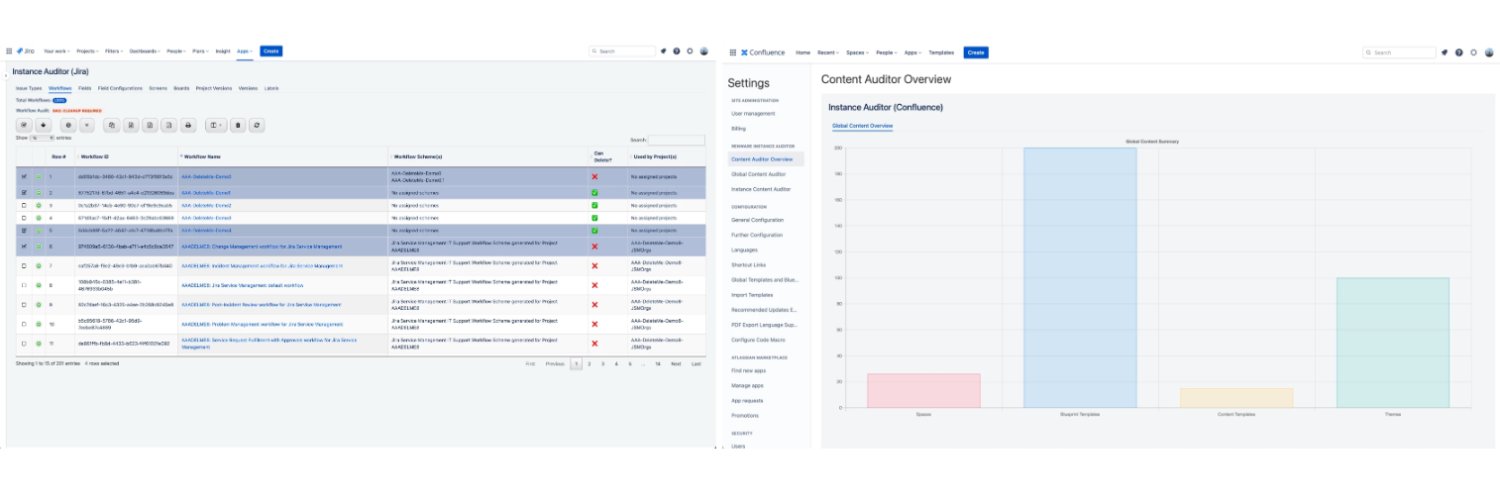Click the Confluence Create button
This screenshot has width=1500, height=500.
[x=976, y=52]
